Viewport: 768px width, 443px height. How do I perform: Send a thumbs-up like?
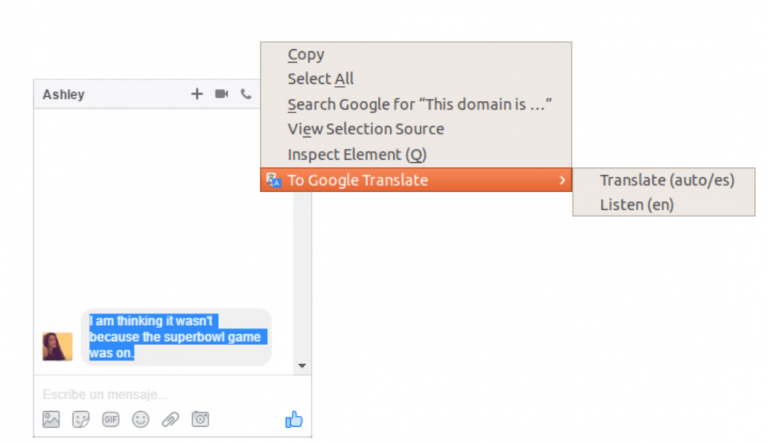pyautogui.click(x=293, y=420)
